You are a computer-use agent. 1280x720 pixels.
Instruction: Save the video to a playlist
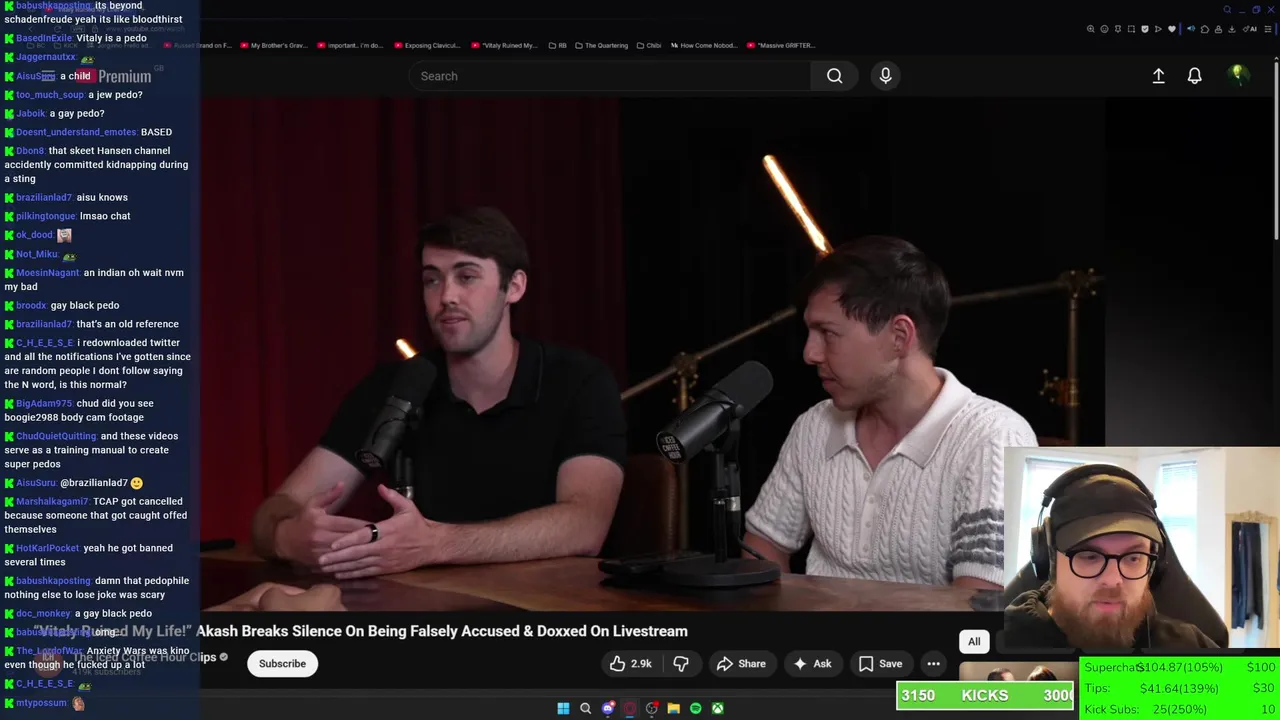(881, 664)
